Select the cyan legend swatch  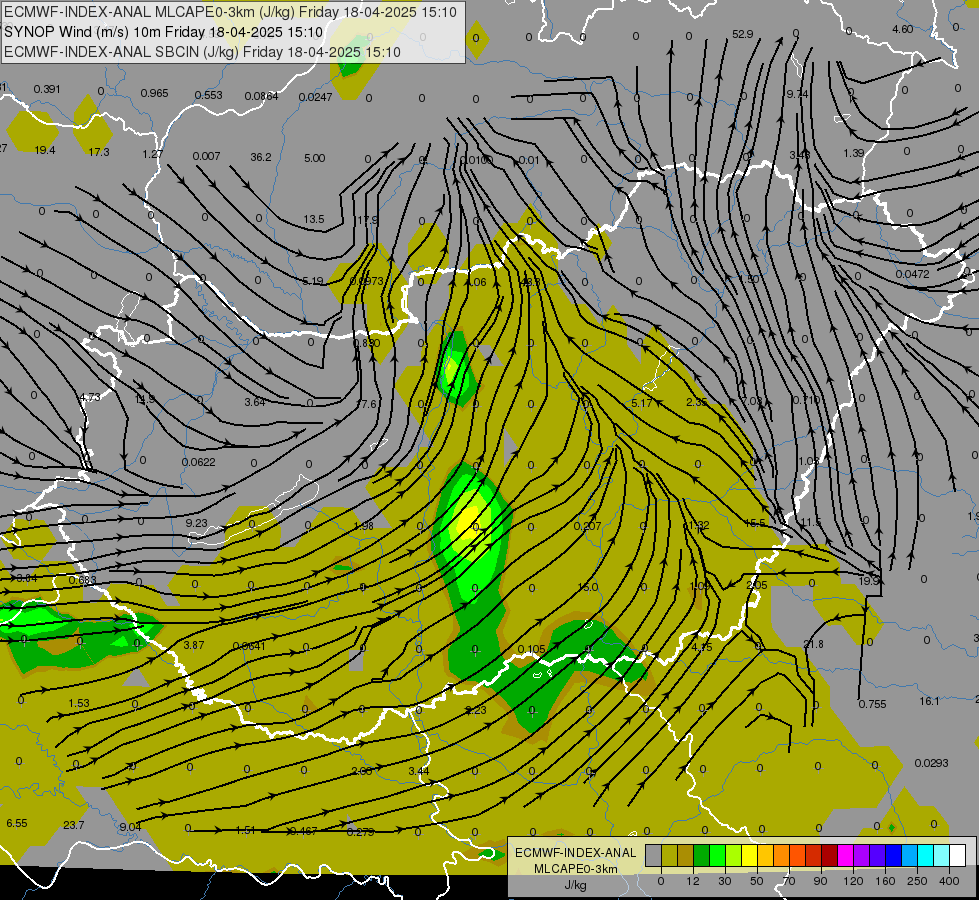(x=925, y=855)
